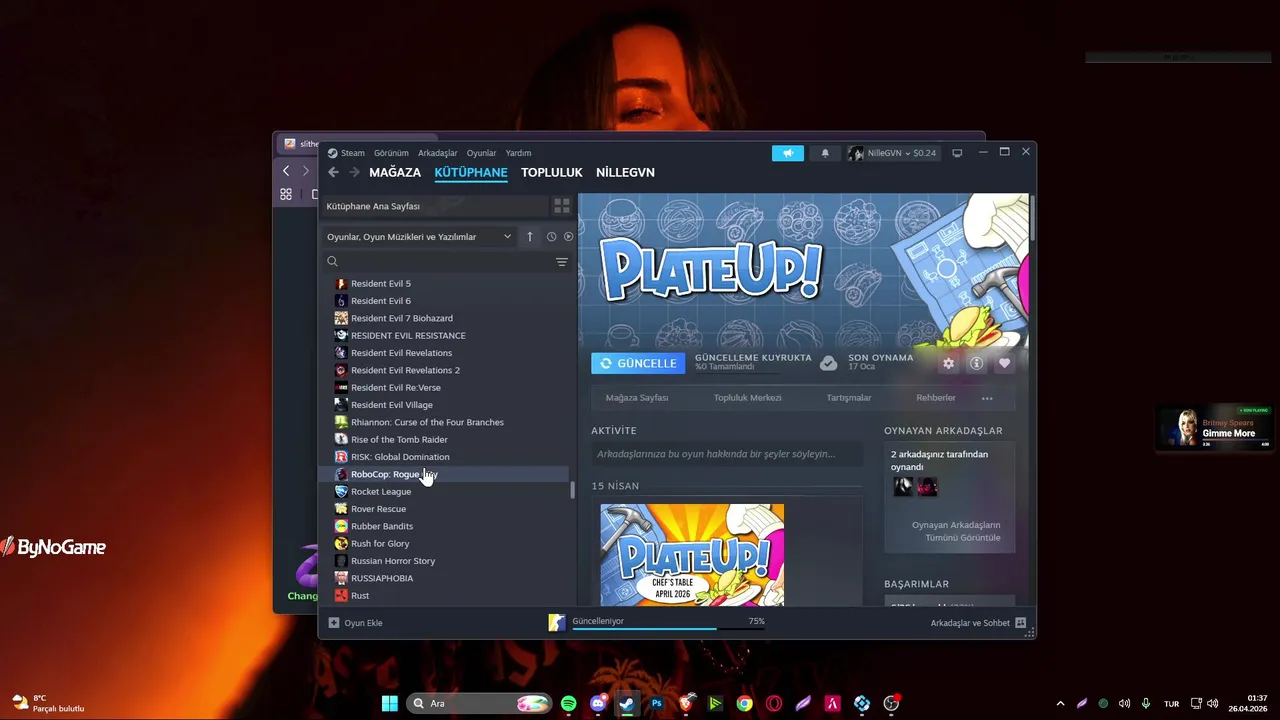This screenshot has width=1280, height=720.
Task: Click the Steam cloud sync status icon
Action: click(x=828, y=363)
